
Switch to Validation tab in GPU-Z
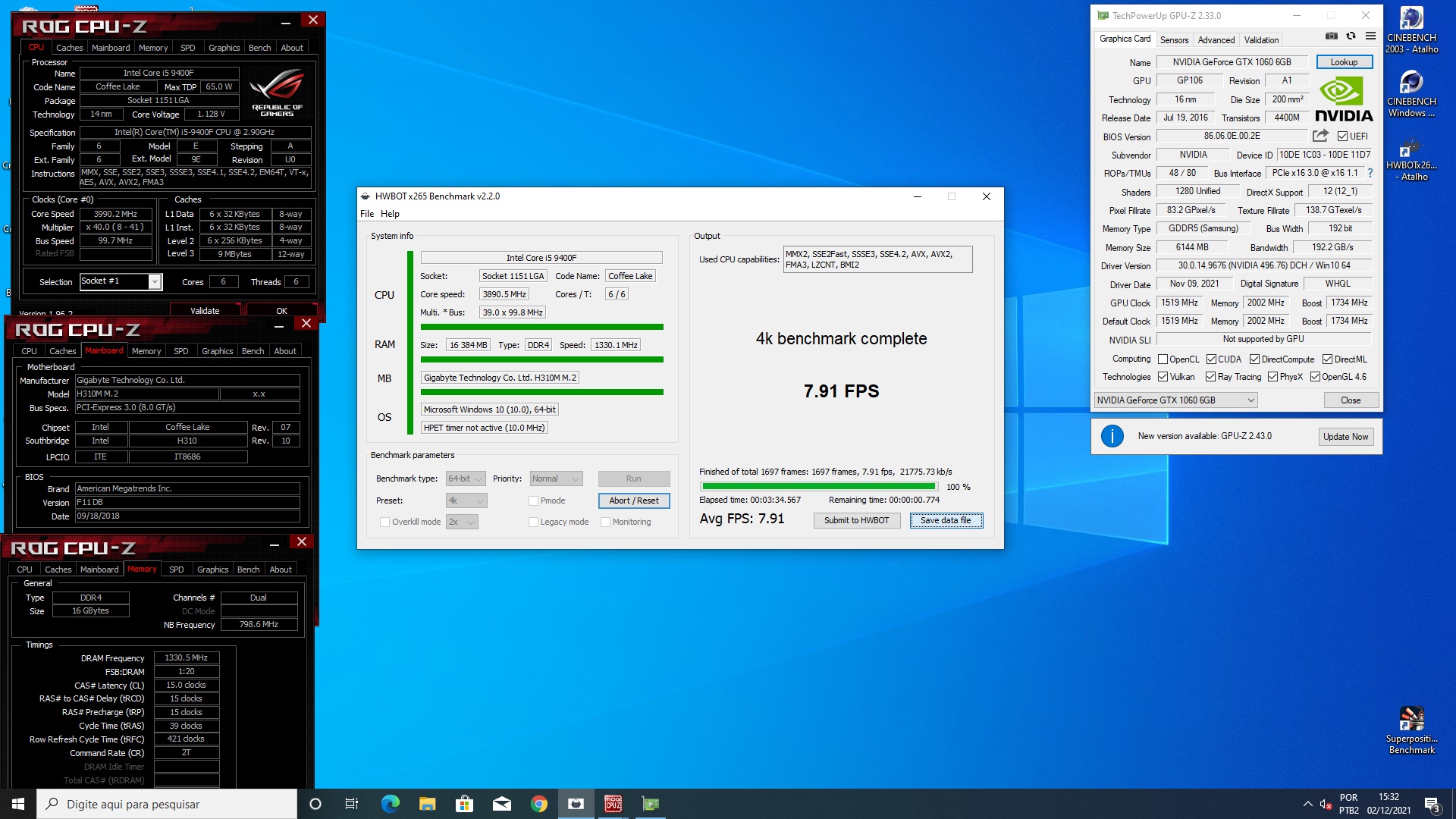tap(1261, 40)
